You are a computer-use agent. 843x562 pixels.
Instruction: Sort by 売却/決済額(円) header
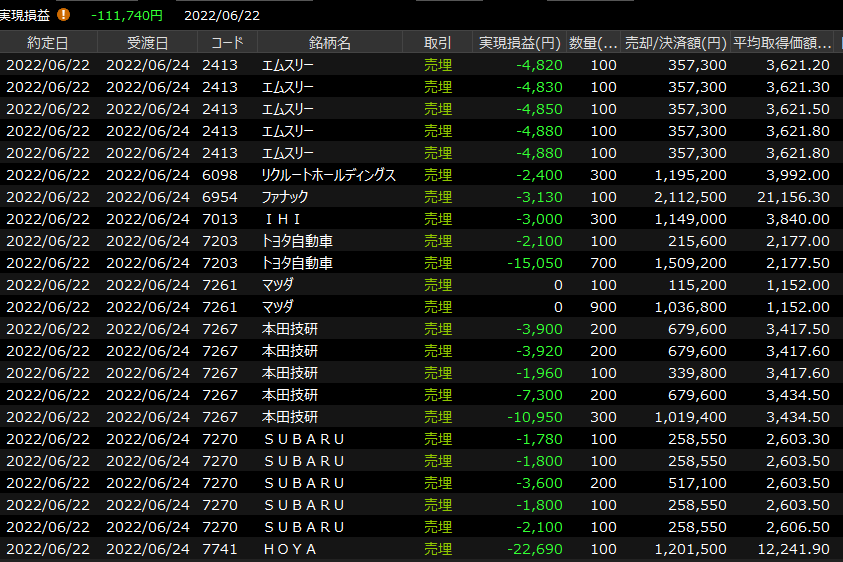[675, 43]
